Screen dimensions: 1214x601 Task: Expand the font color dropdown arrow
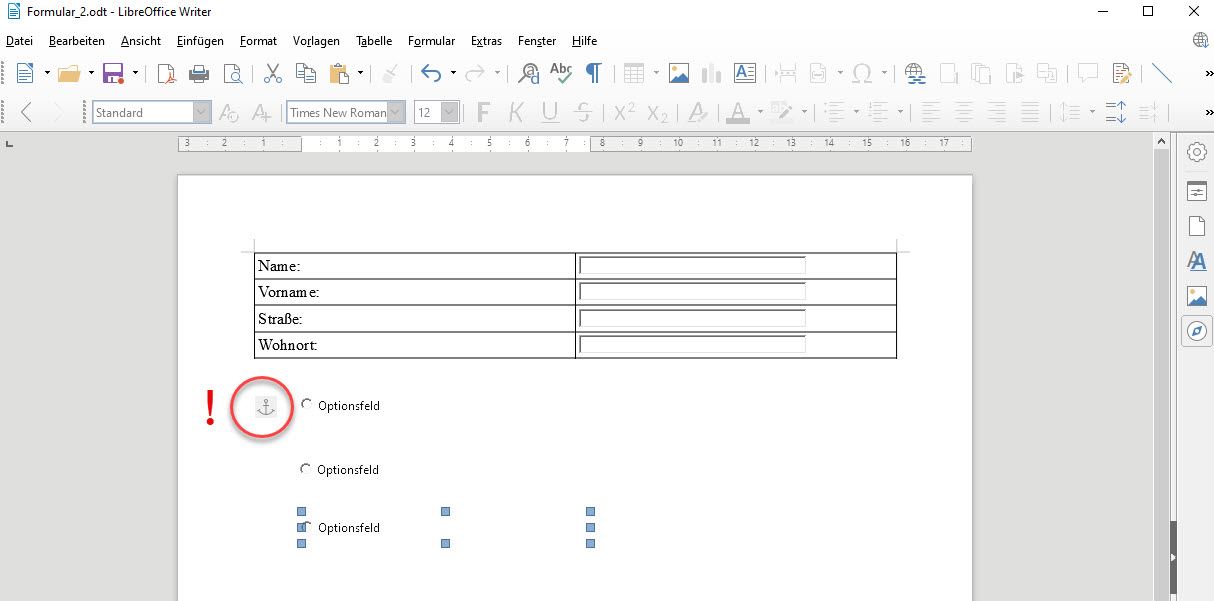pos(760,113)
